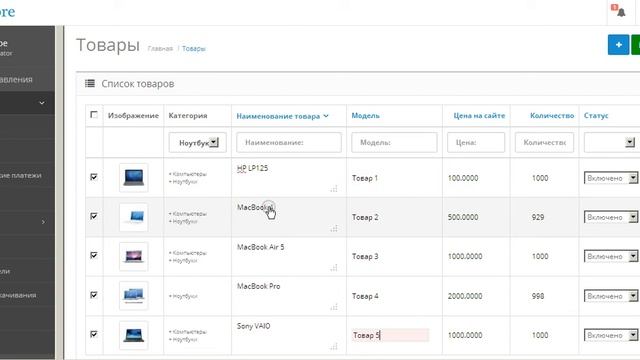Viewport: 640px width, 360px height.
Task: Uncheck the HP LP125 row checkbox
Action: (x=94, y=177)
